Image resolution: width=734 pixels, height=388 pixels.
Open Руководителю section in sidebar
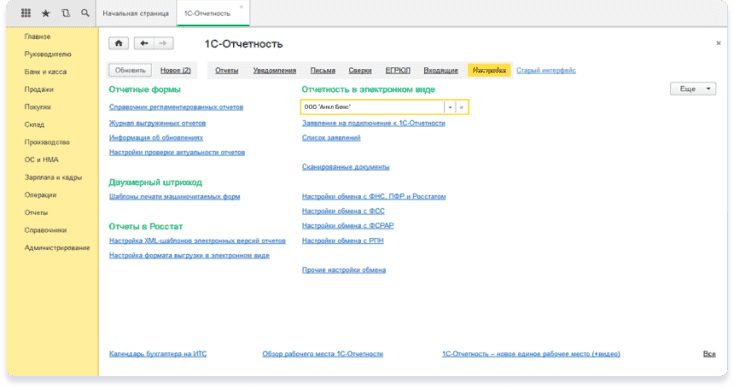pos(48,54)
